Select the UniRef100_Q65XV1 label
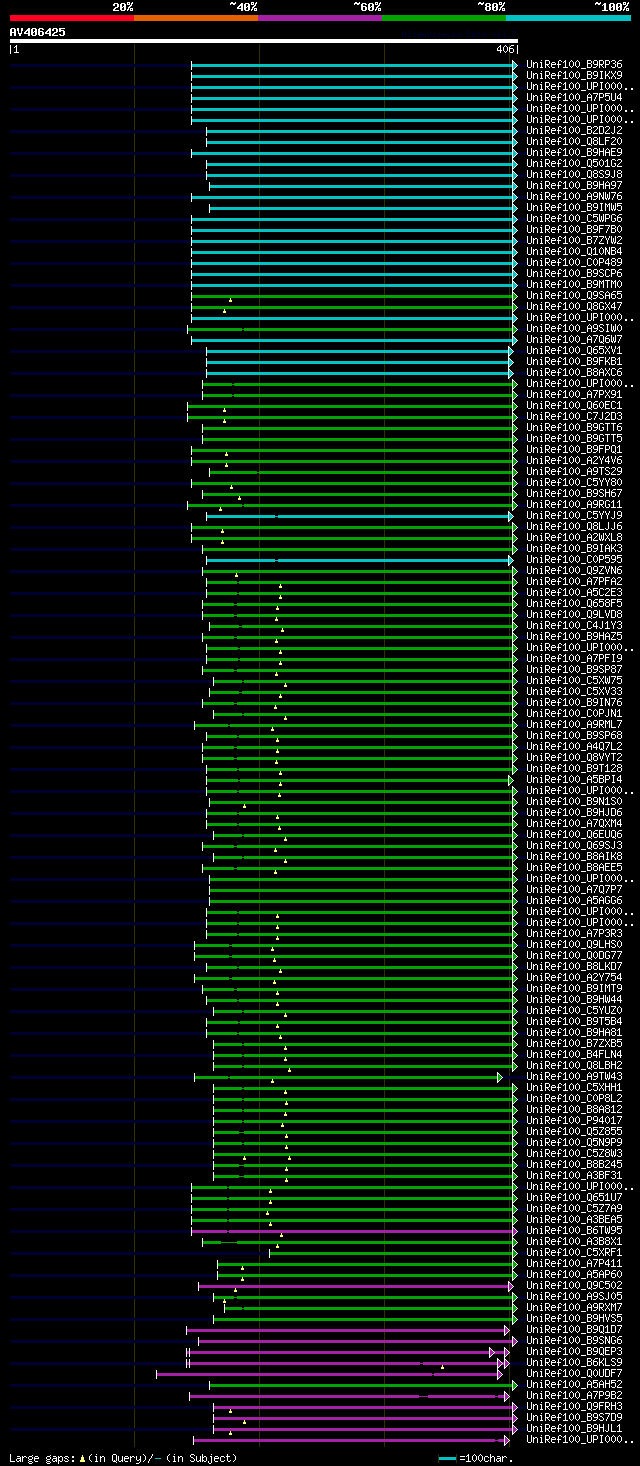Screen dimensions: 640x1466 [574, 350]
